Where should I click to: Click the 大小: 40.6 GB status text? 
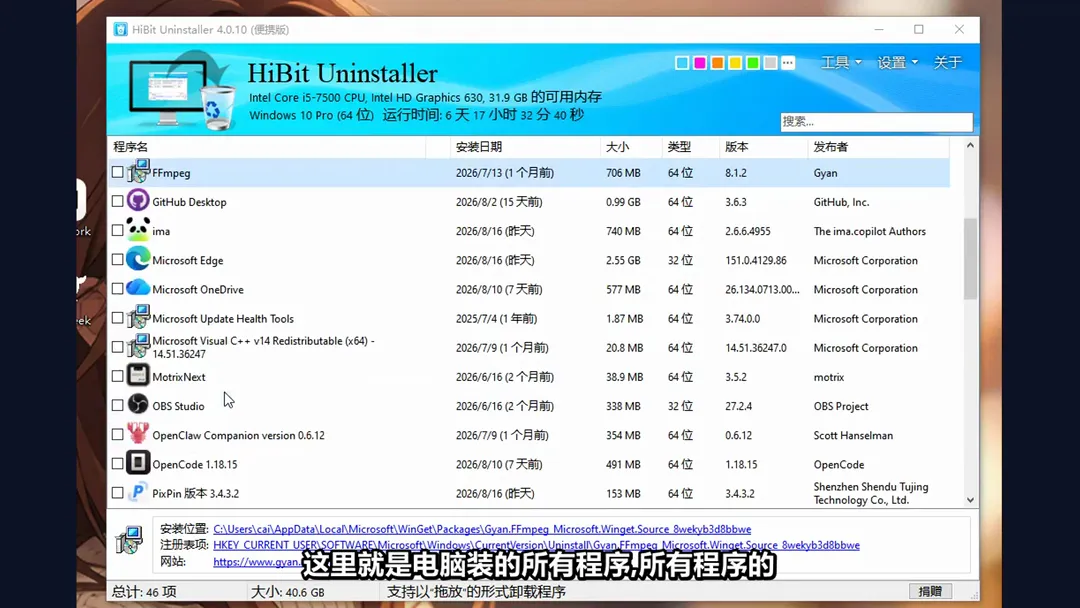(x=287, y=591)
